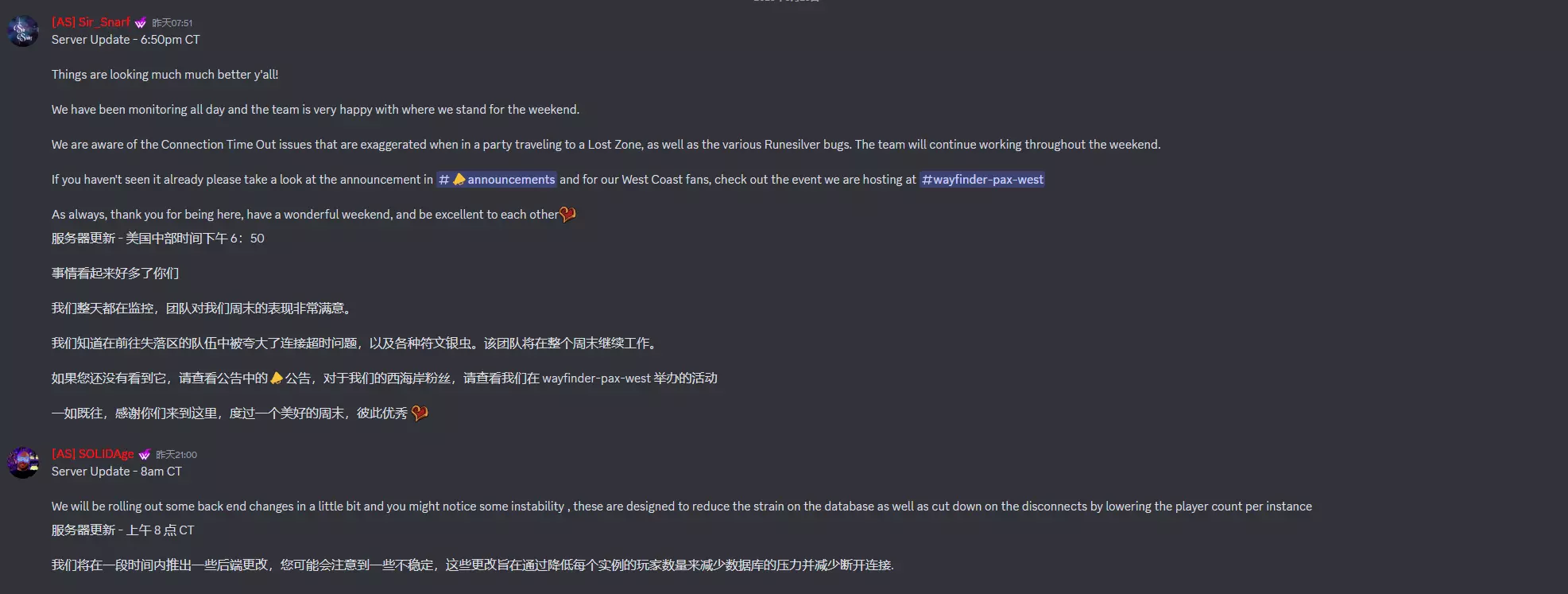The image size is (1568, 594).
Task: Open the #announcements channel mention
Action: (497, 180)
